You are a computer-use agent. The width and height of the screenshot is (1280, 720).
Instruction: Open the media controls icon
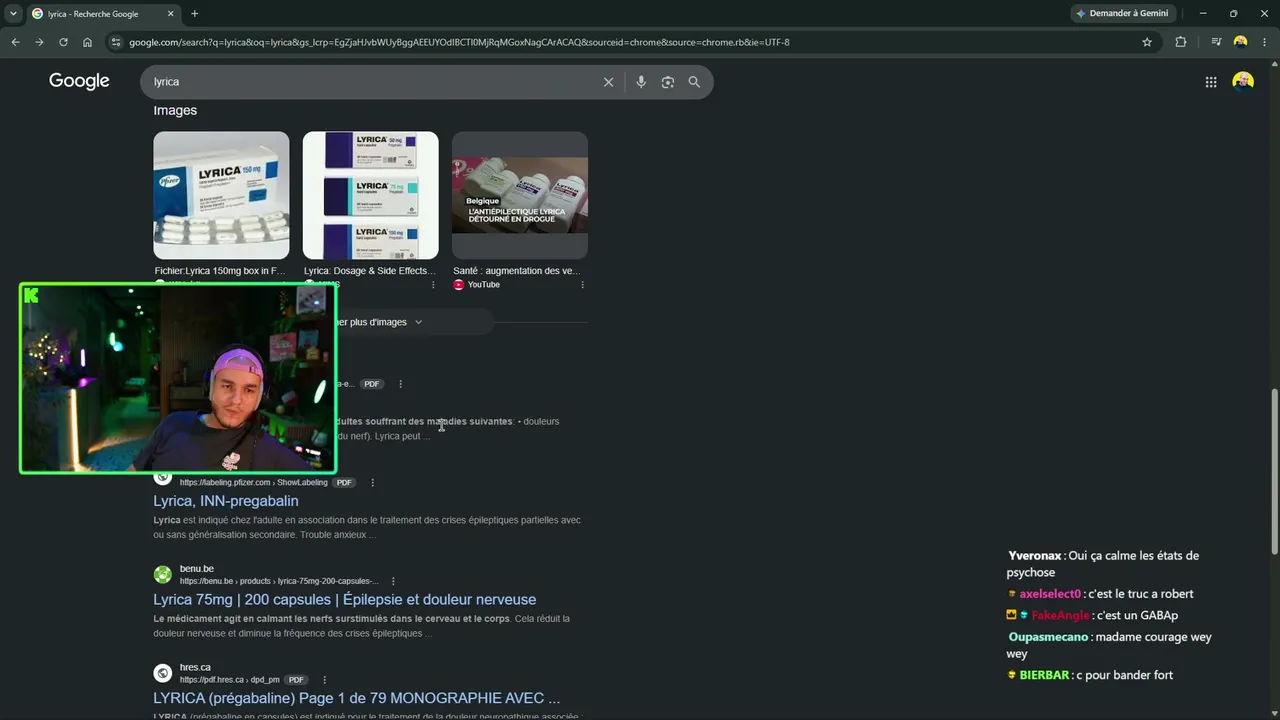(x=1216, y=42)
